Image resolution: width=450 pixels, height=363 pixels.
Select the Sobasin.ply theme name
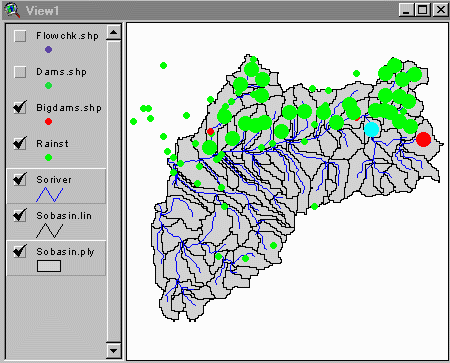click(65, 252)
